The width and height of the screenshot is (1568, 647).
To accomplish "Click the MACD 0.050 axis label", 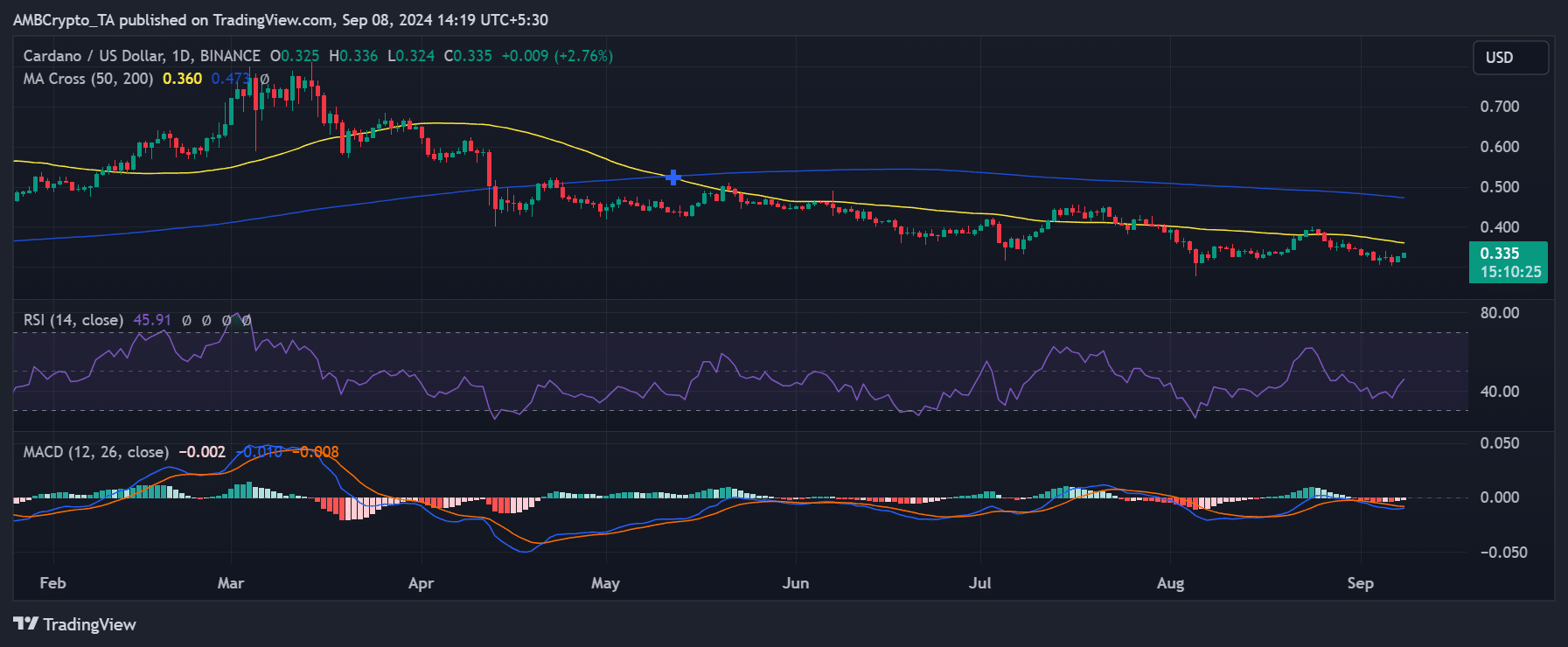I will (x=1500, y=443).
